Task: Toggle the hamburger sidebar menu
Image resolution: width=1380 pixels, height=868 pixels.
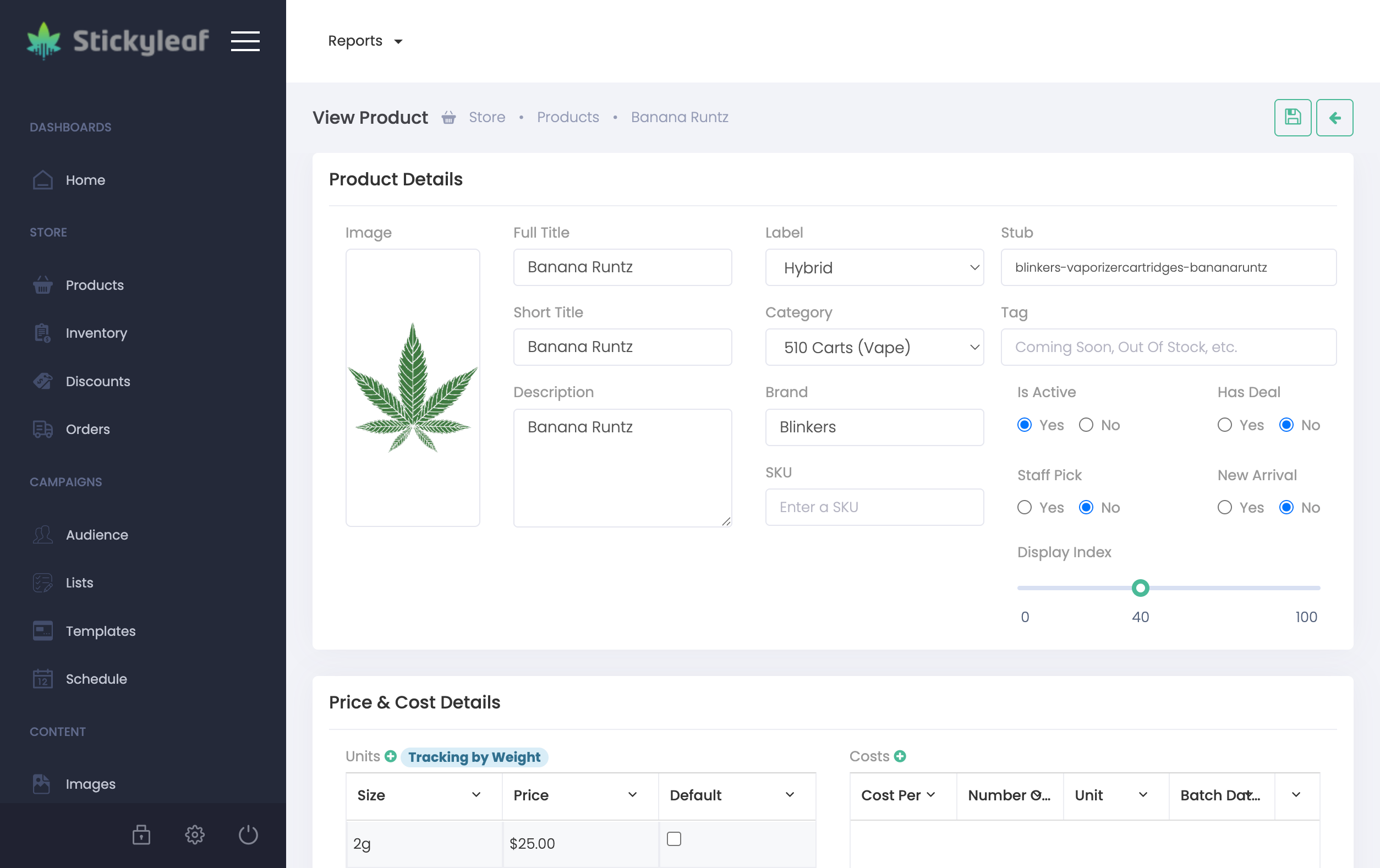Action: 245,41
